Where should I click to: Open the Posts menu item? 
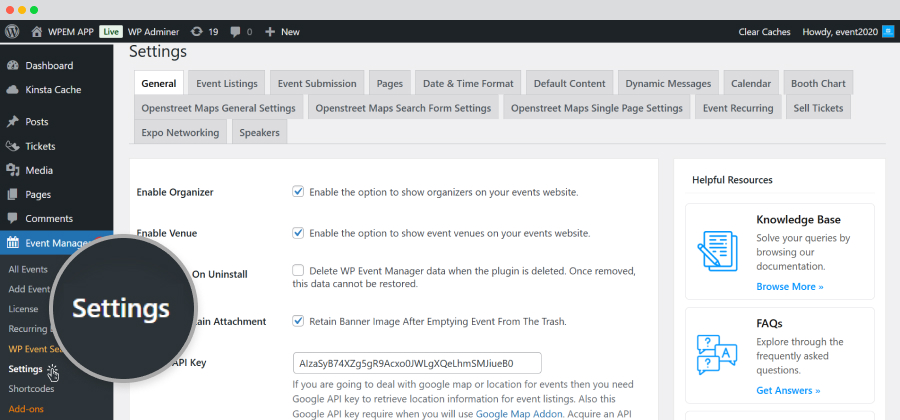37,122
